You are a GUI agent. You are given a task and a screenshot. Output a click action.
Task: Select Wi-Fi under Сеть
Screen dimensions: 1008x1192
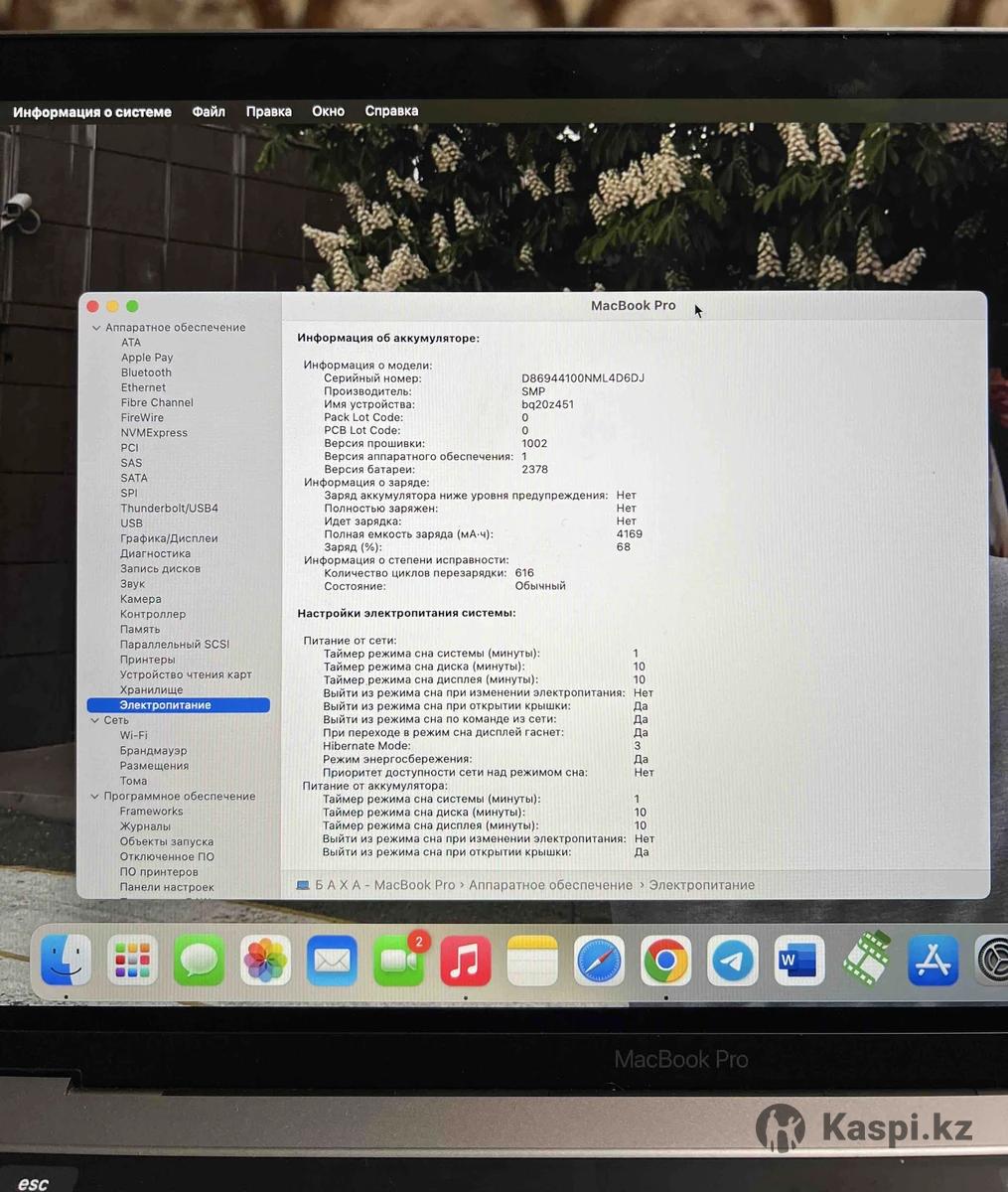[134, 735]
